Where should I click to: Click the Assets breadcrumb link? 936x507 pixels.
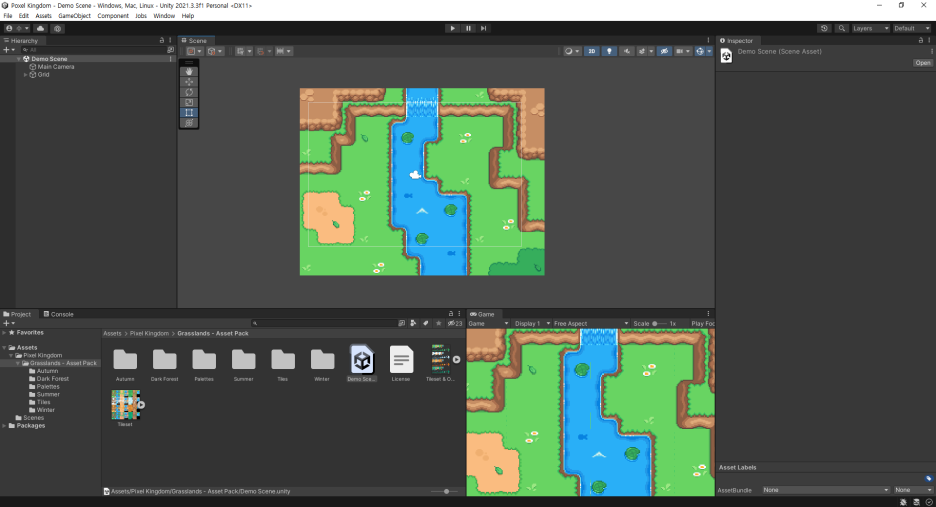tap(112, 333)
